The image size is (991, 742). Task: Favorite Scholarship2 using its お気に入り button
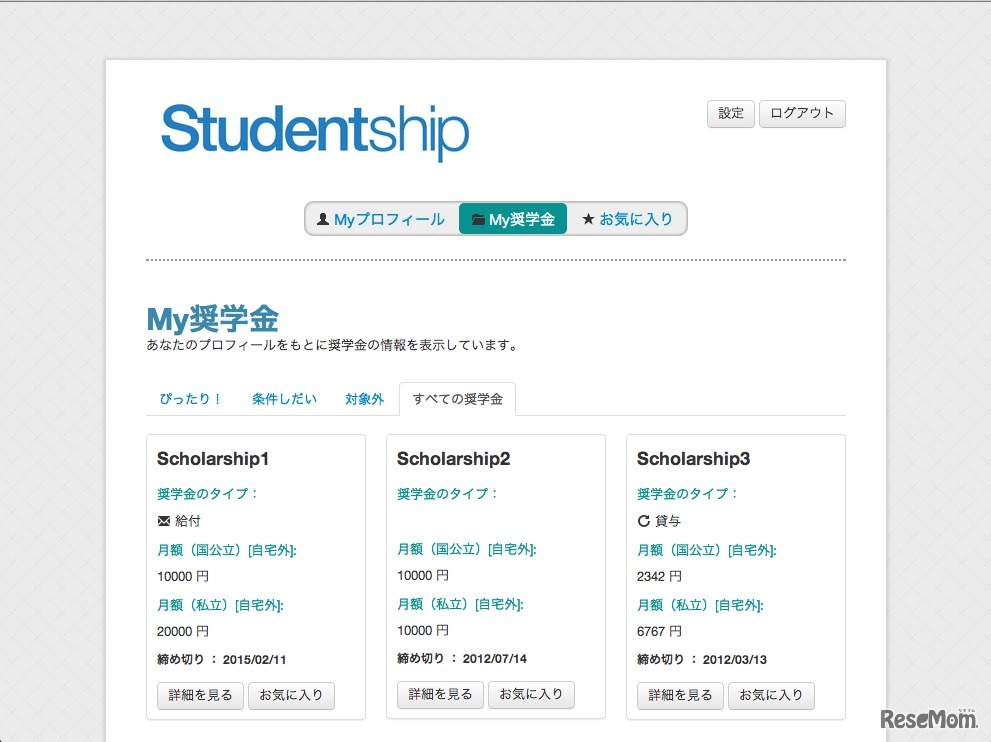click(531, 695)
